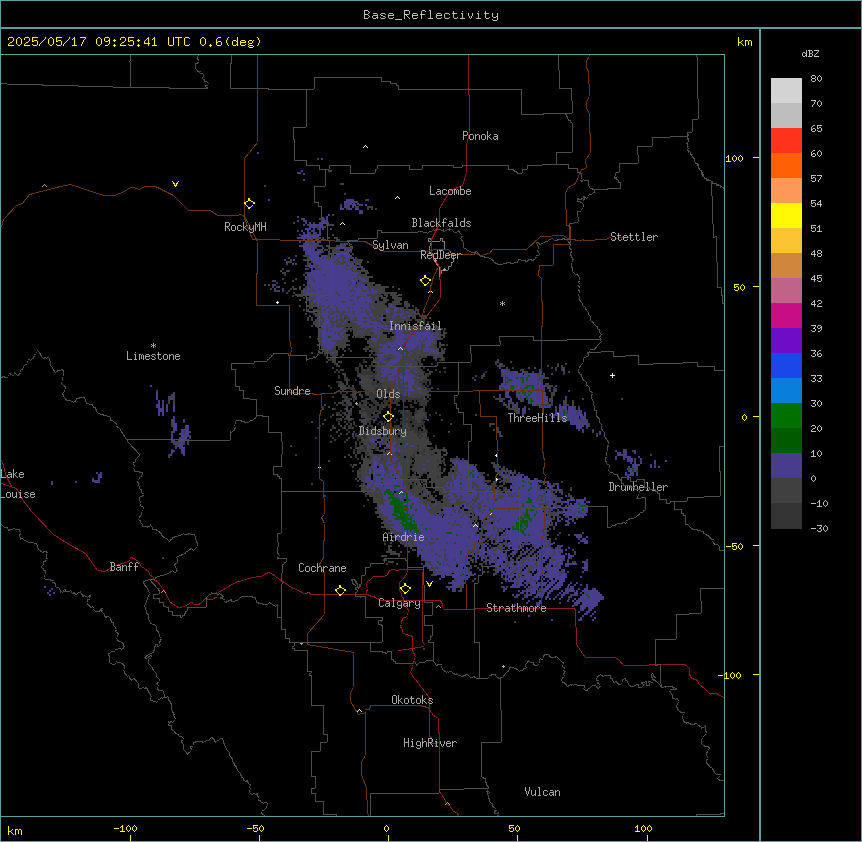Screen dimensions: 862x842
Task: Select the Blackfalds city label
Action: (441, 223)
